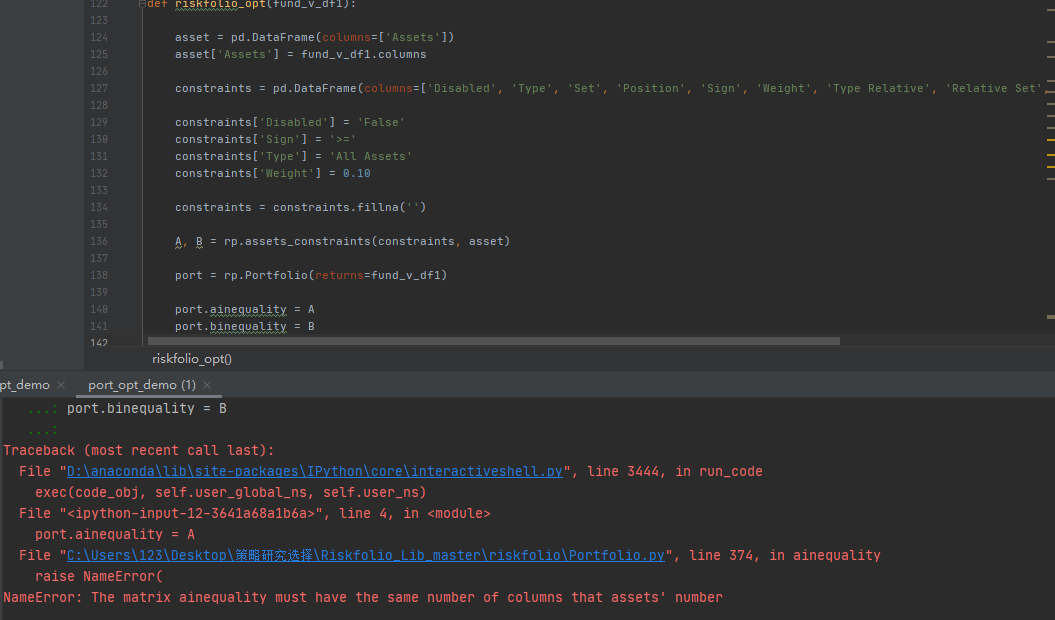
Task: Click the constraints.fillna('') line
Action: [x=300, y=207]
